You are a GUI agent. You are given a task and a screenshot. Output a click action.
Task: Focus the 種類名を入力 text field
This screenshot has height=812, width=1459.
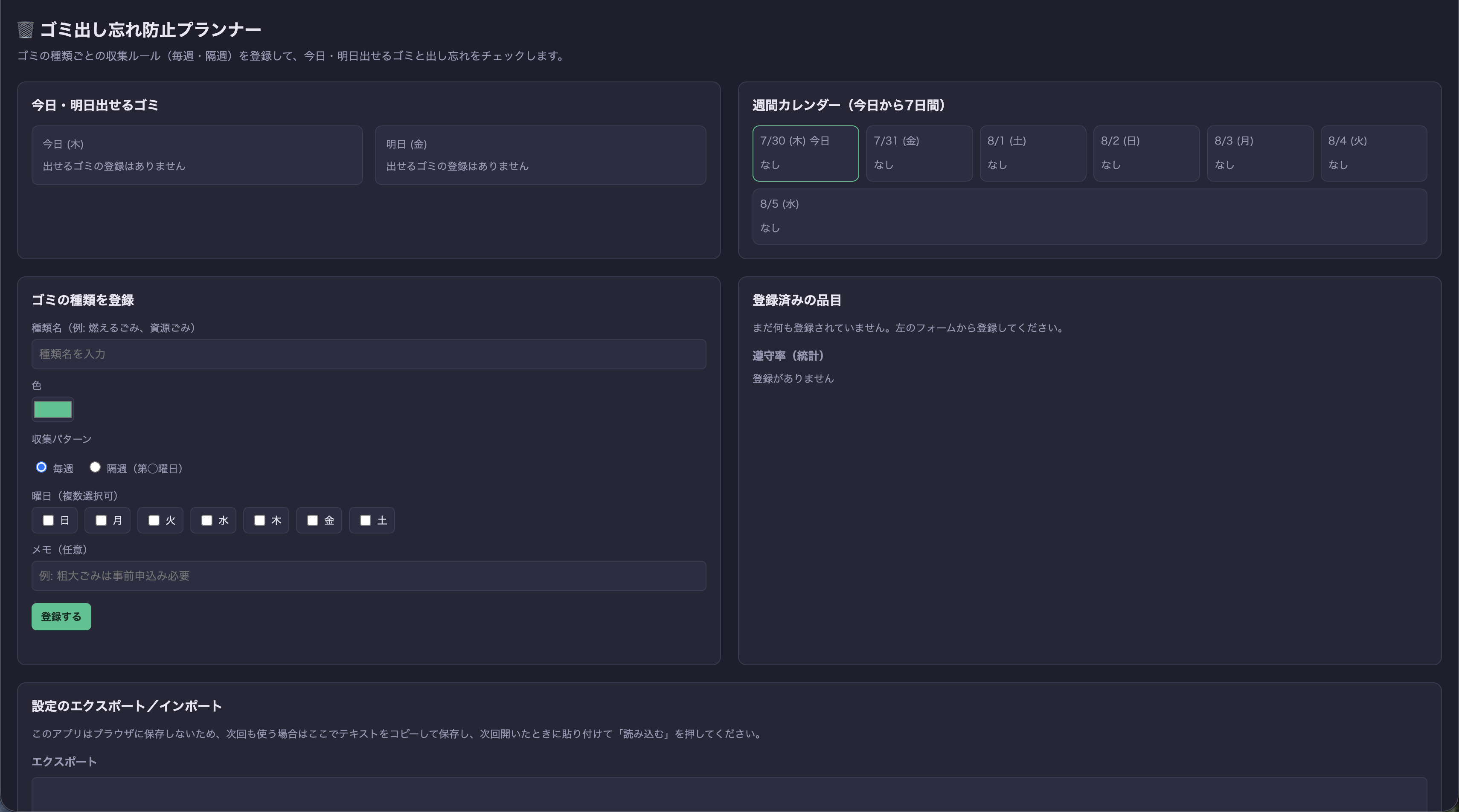[369, 354]
